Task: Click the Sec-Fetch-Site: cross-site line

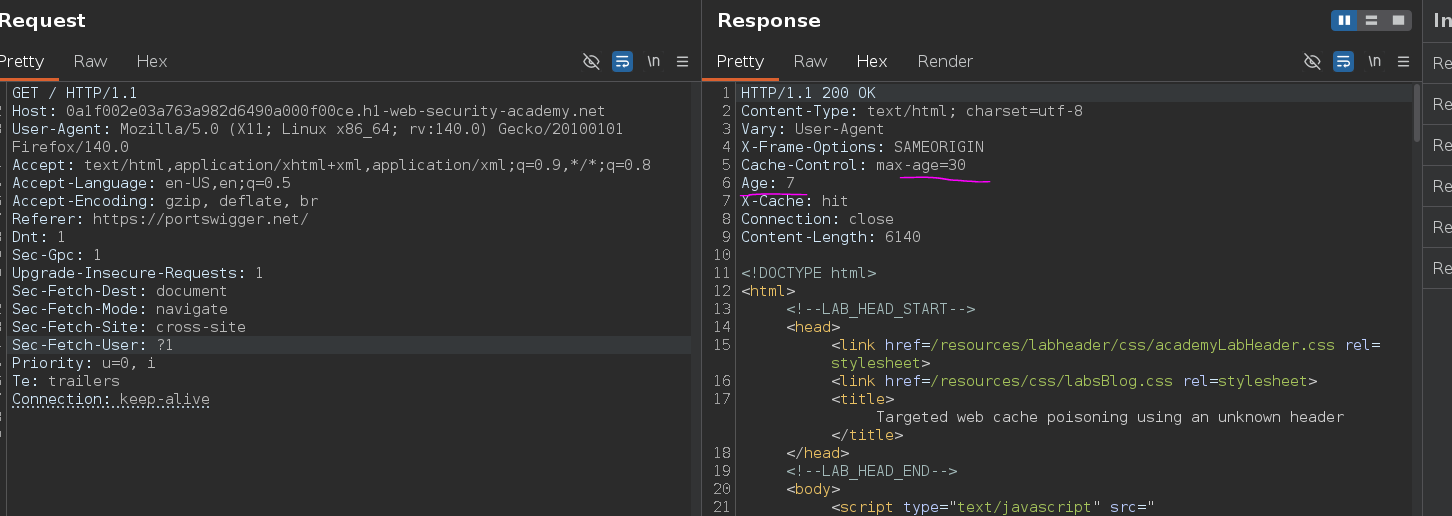Action: point(129,327)
